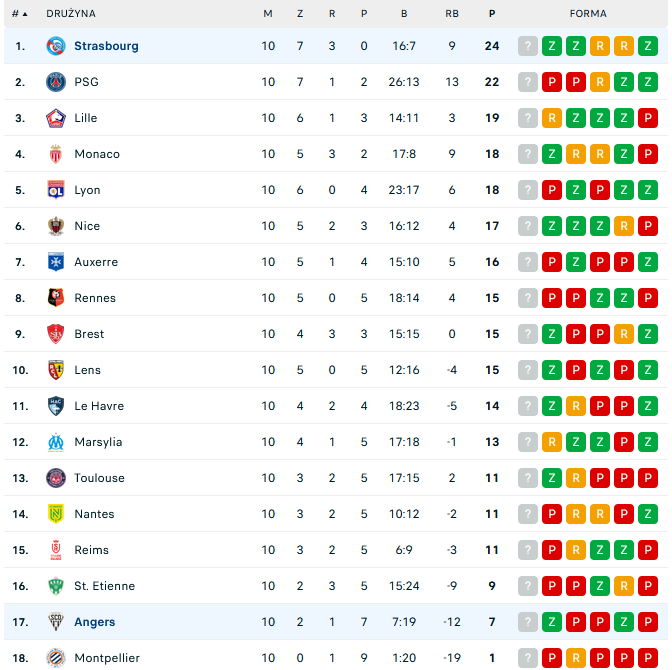Sort by RB goal difference header

pos(452,14)
